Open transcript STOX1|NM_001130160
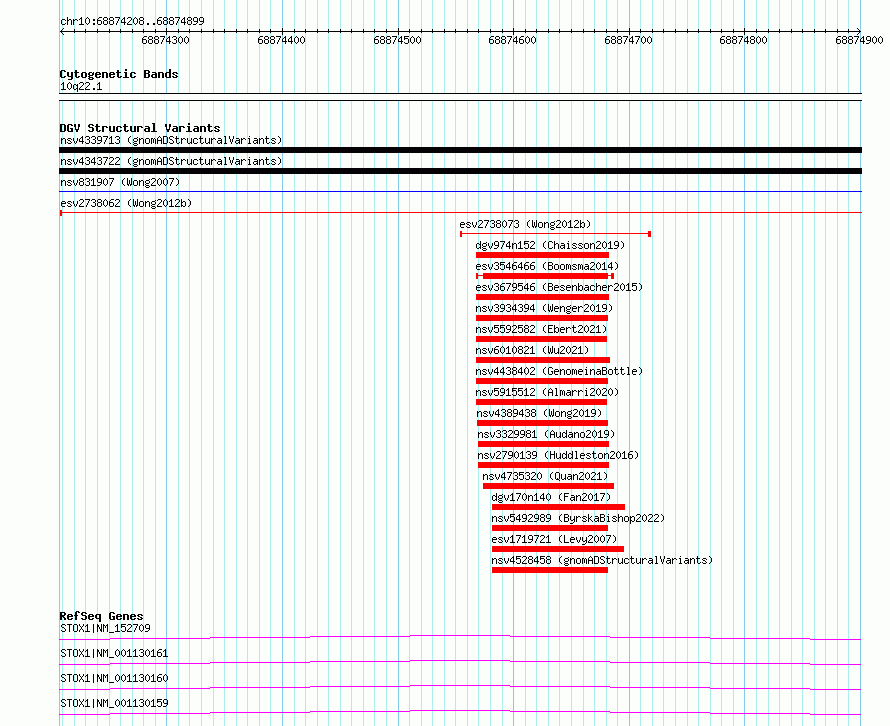890x726 pixels. tap(114, 678)
